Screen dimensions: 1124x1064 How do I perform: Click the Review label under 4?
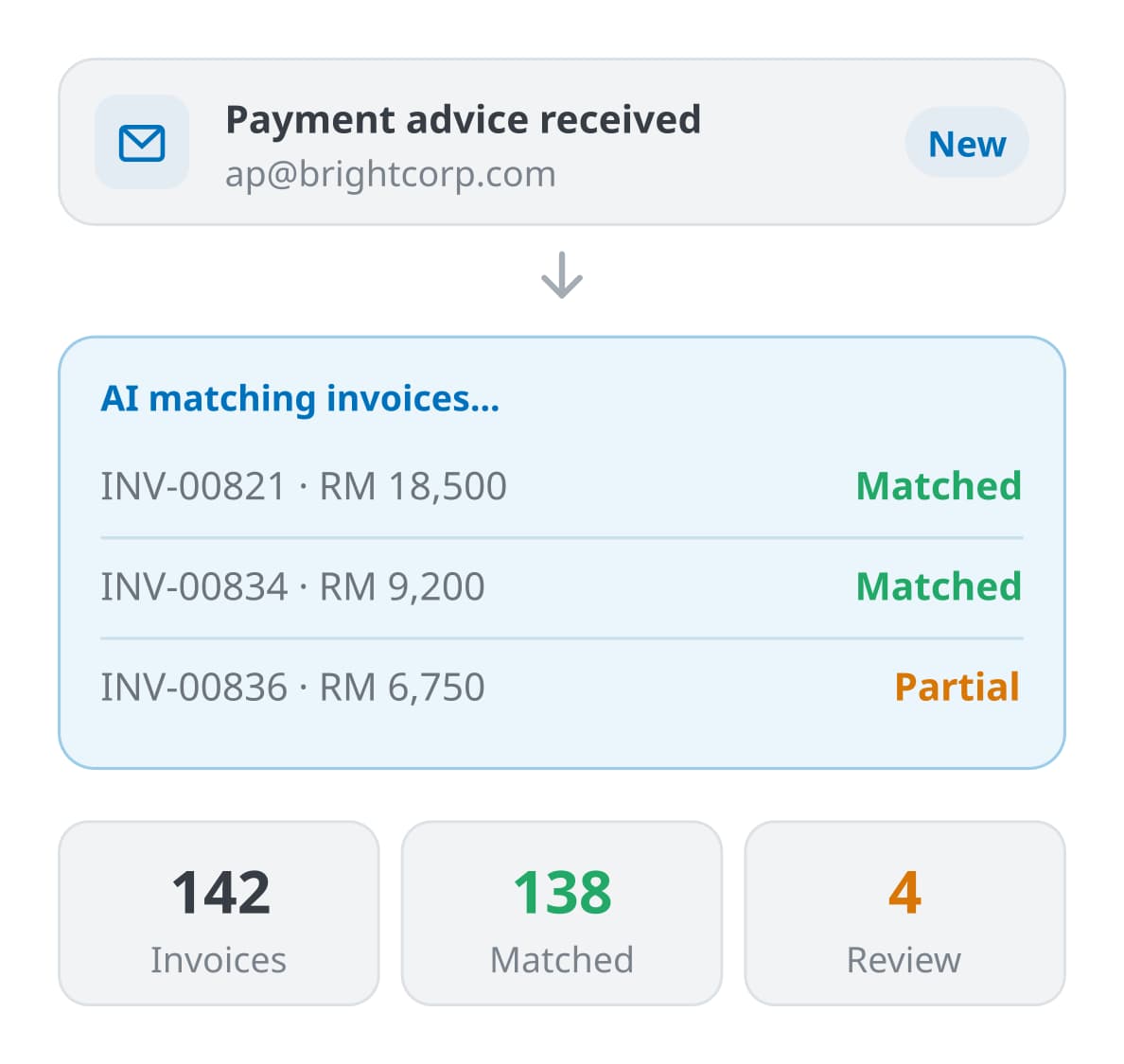[904, 960]
